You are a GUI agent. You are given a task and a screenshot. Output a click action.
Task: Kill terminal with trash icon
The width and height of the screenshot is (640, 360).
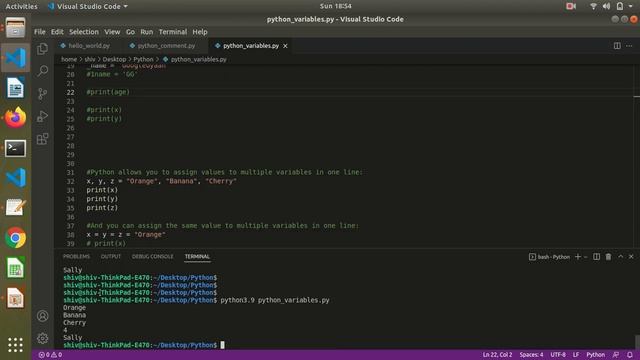click(609, 257)
